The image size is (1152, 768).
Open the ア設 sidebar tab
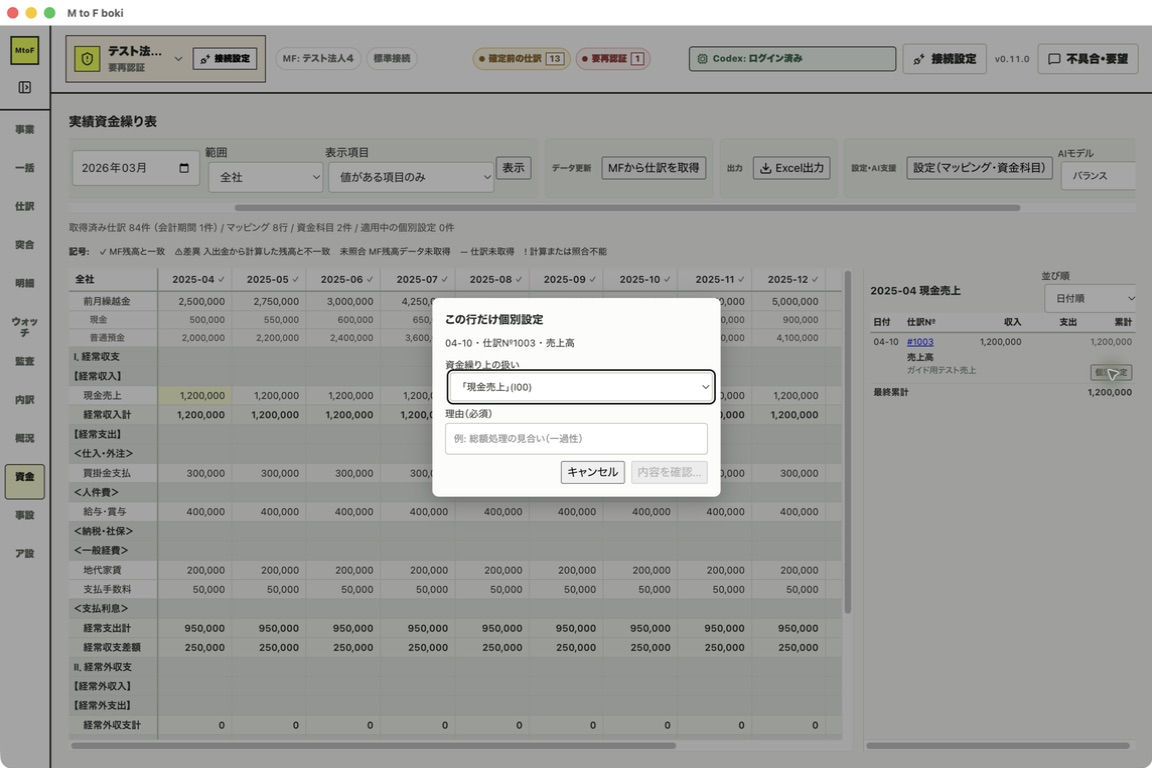(24, 553)
